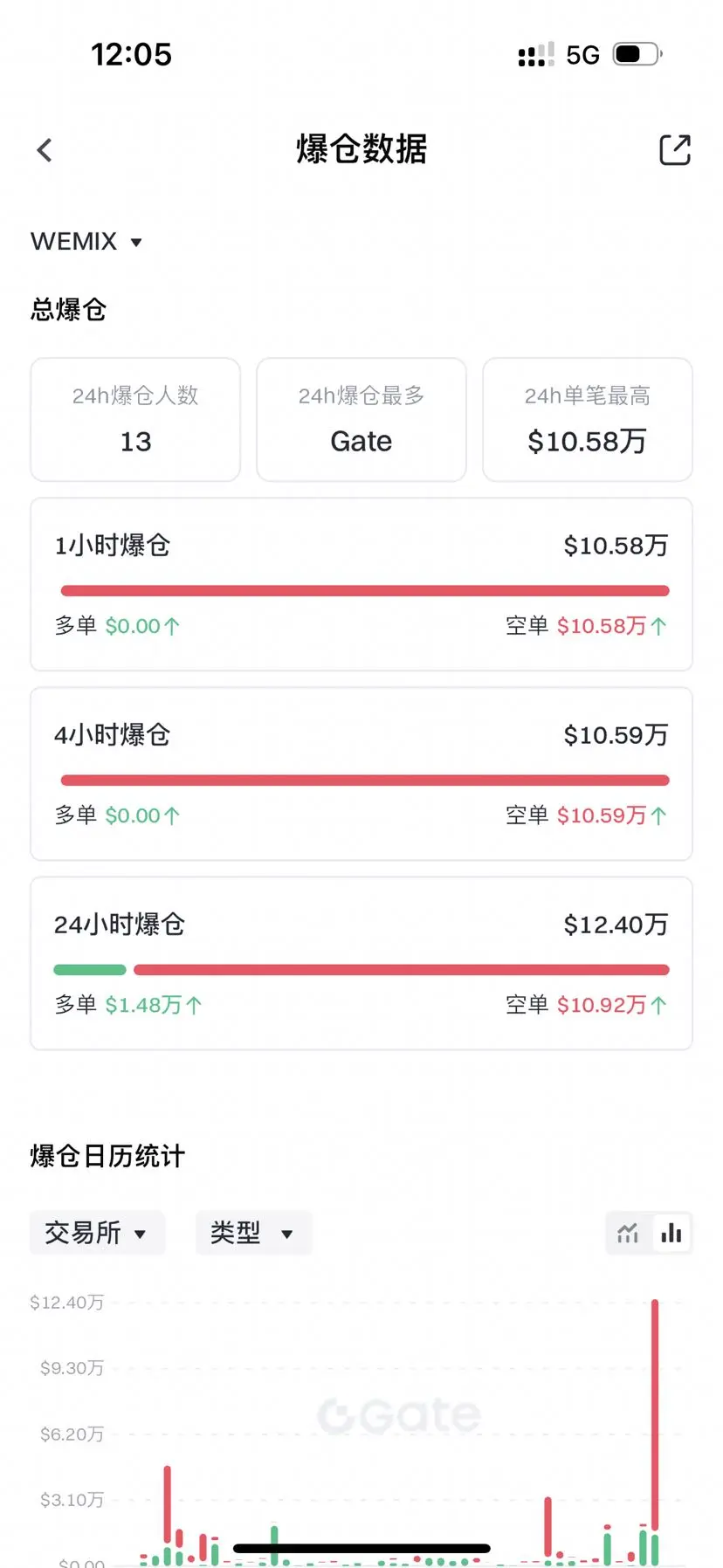Tap the 24h爆仓最多 Gate card
This screenshot has width=723, height=1568.
pos(361,419)
